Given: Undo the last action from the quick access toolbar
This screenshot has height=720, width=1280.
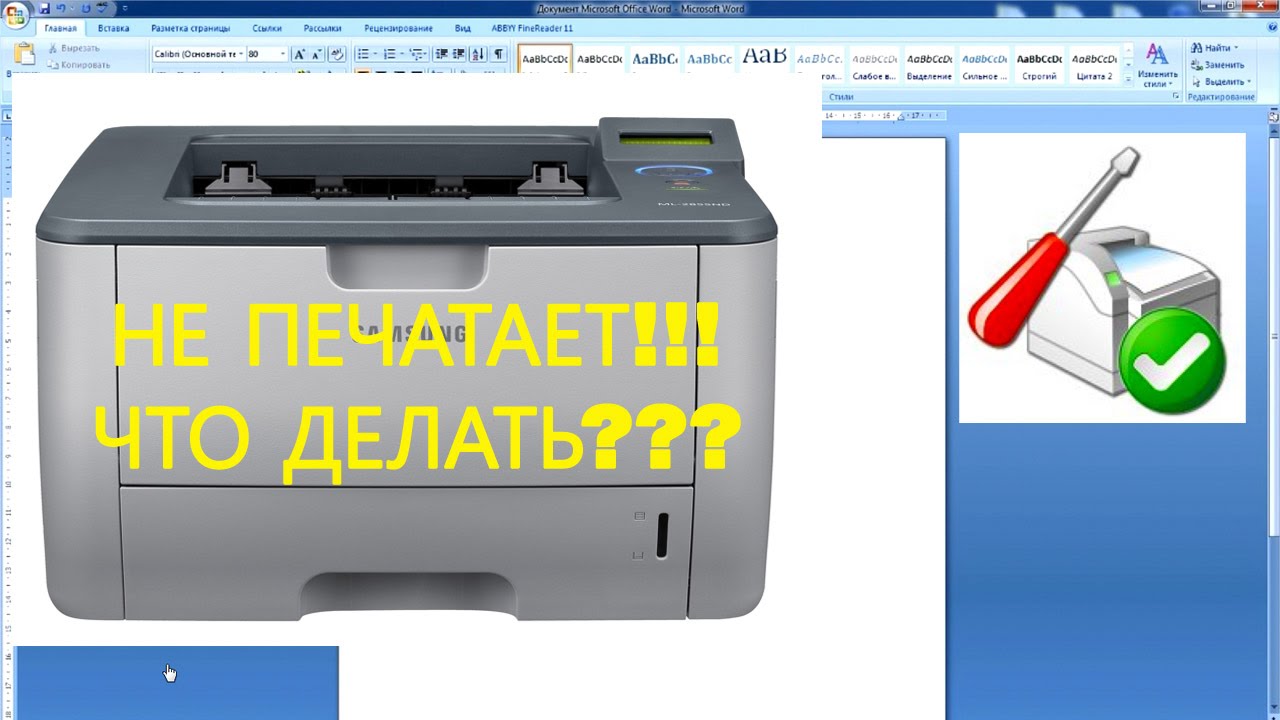Looking at the screenshot, I should [x=62, y=8].
